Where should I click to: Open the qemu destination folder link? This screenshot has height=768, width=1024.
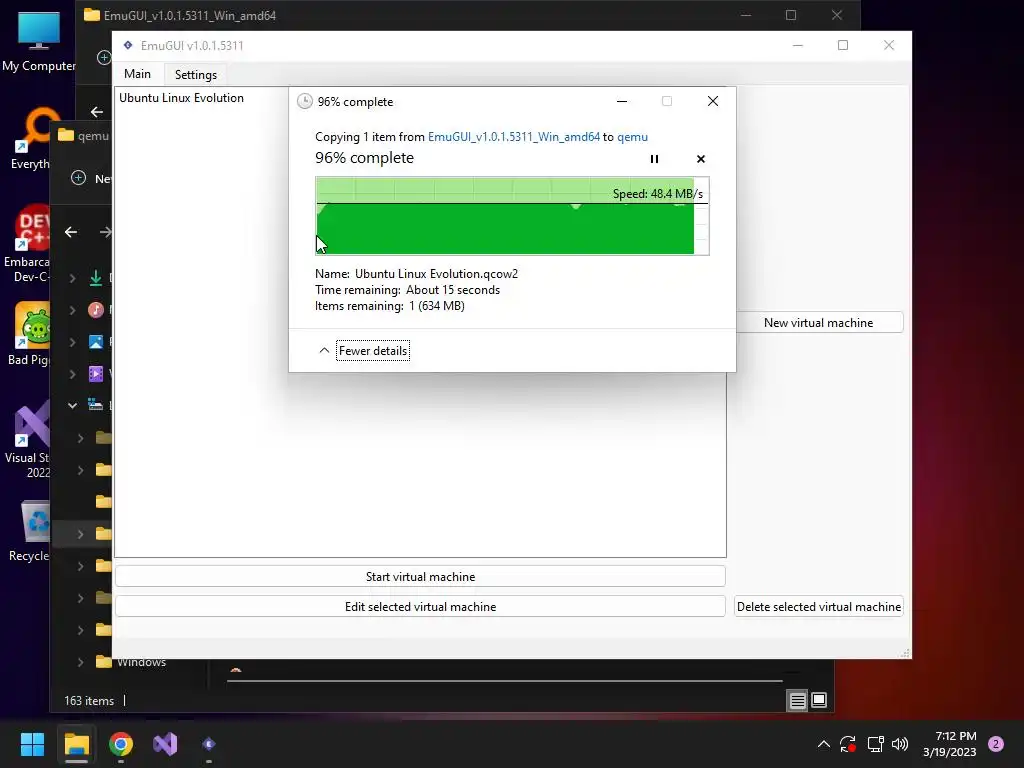pyautogui.click(x=632, y=136)
